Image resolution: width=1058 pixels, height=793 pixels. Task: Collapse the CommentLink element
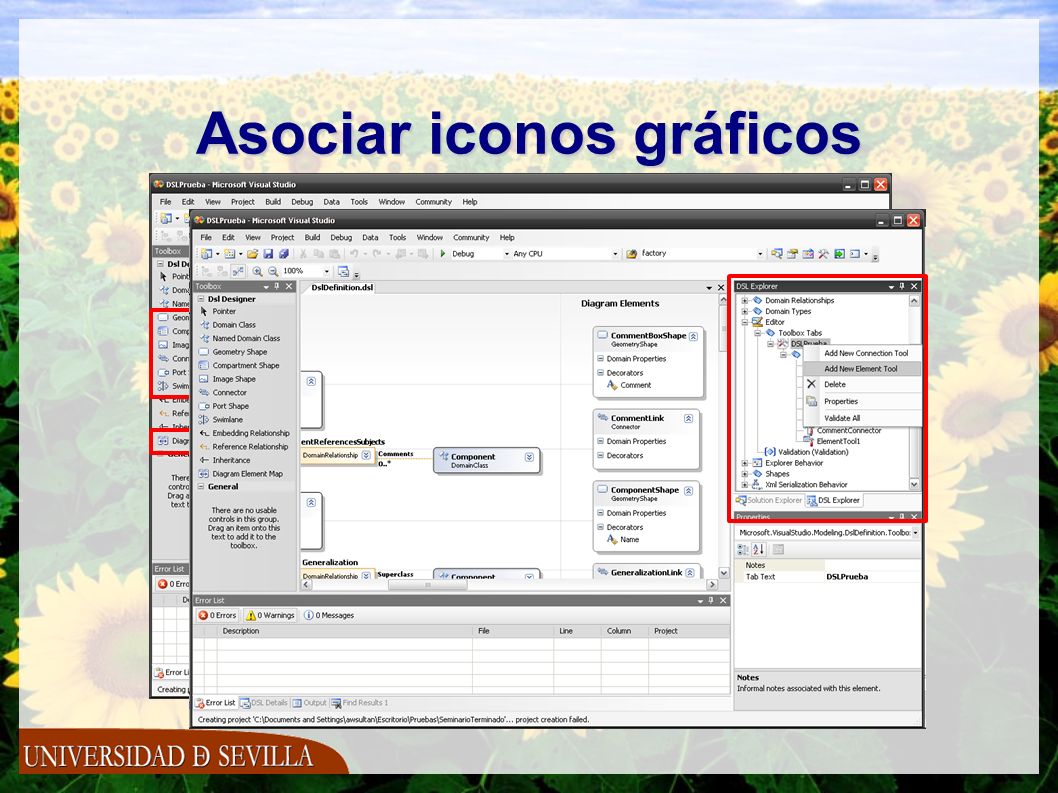point(688,418)
